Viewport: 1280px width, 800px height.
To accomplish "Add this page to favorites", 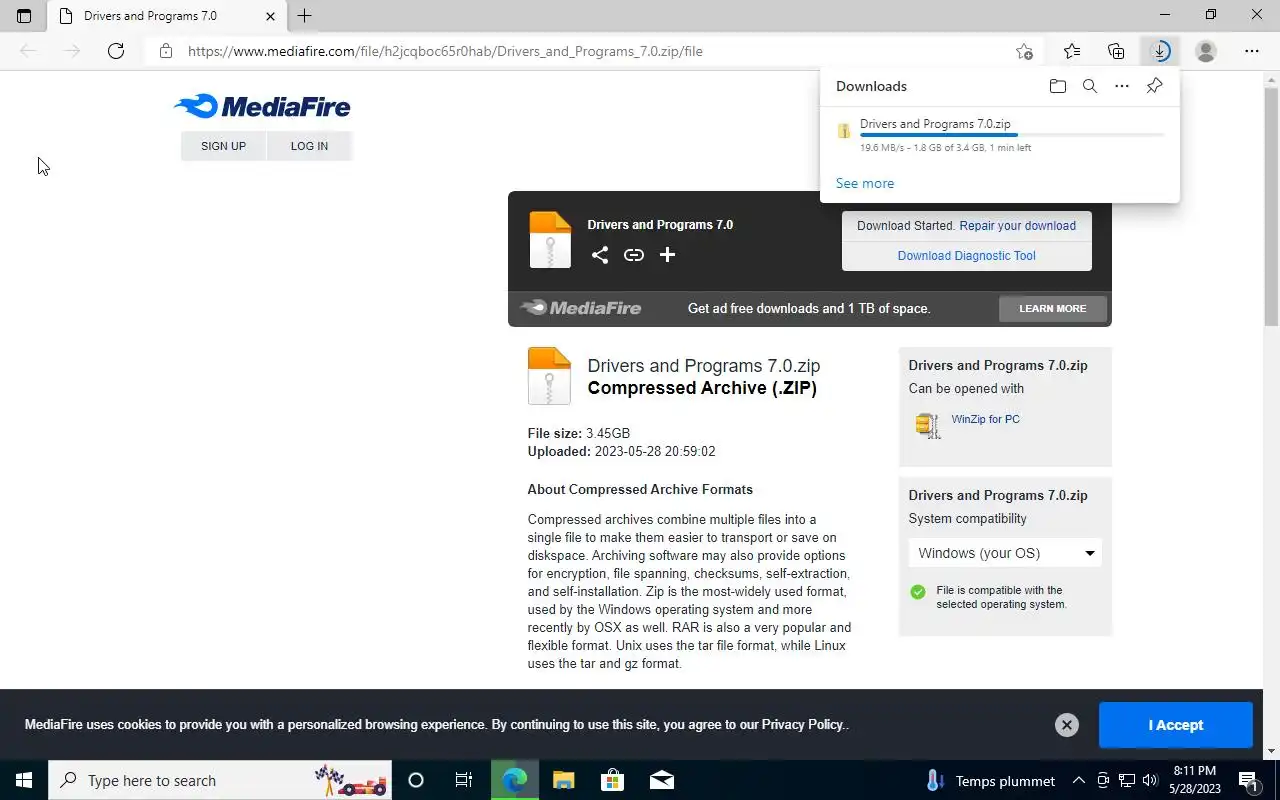I will click(1024, 51).
